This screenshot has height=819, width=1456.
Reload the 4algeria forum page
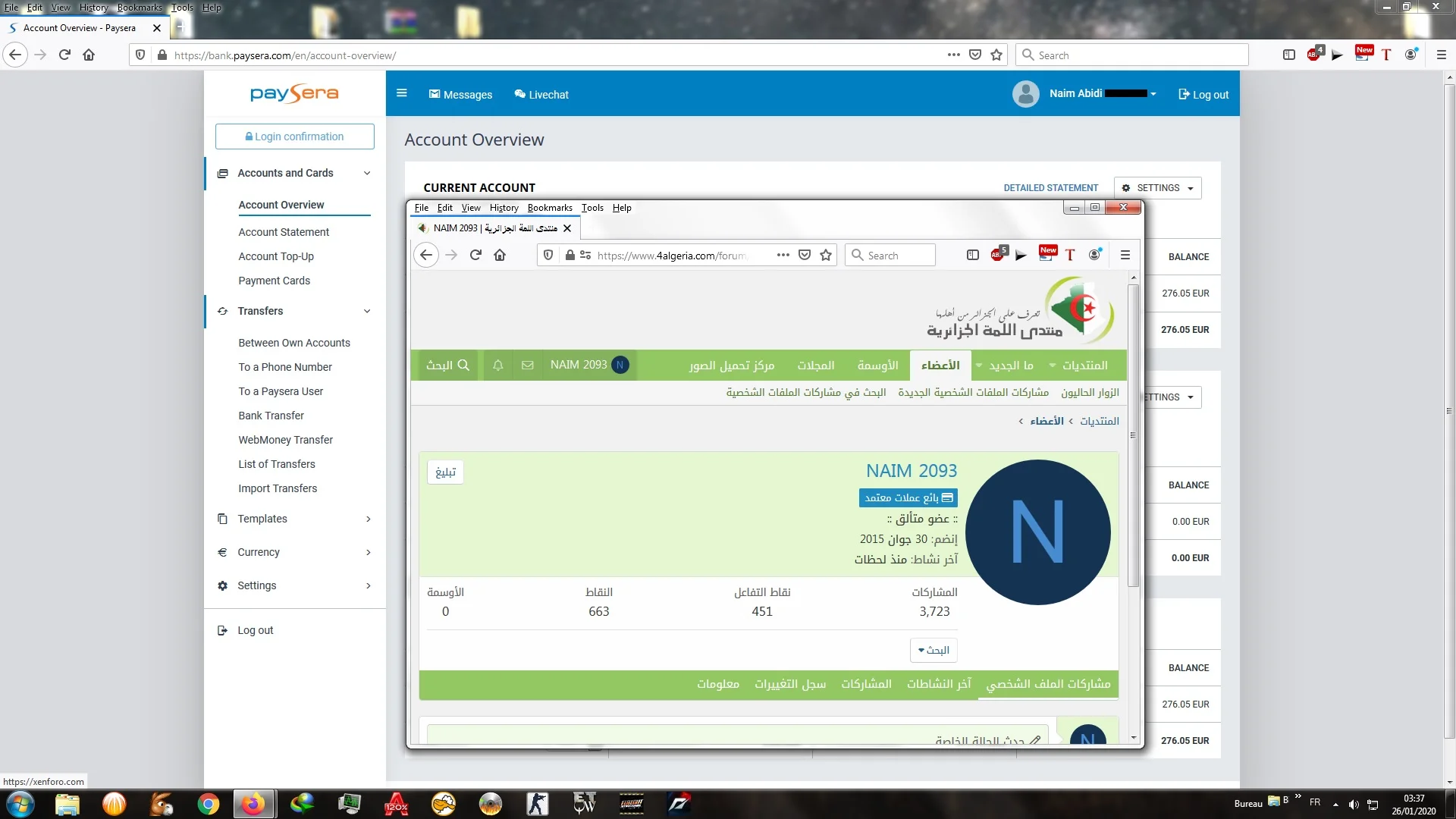pos(475,256)
